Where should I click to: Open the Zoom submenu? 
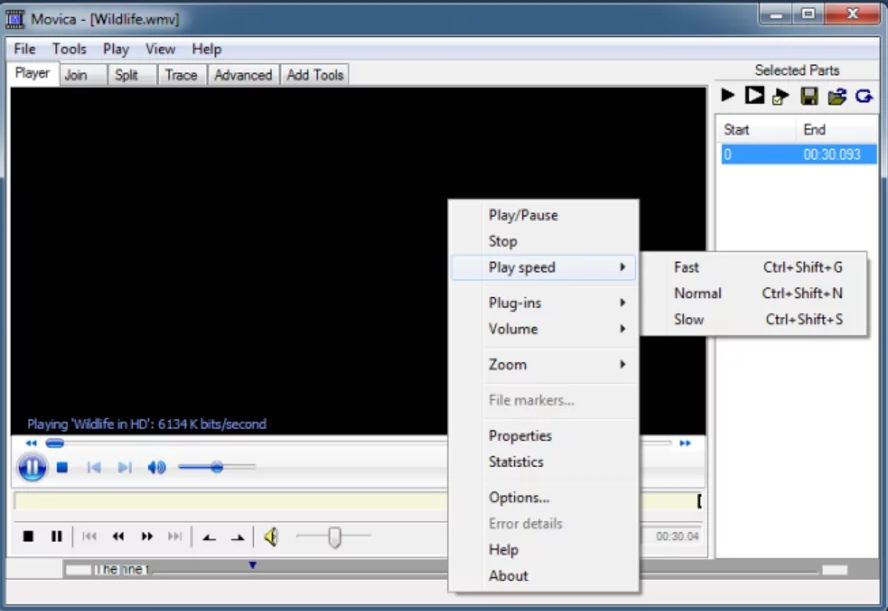point(507,364)
